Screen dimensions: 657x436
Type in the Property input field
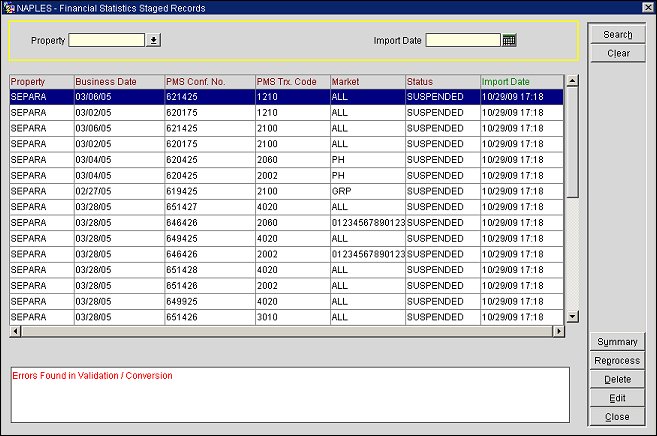106,41
